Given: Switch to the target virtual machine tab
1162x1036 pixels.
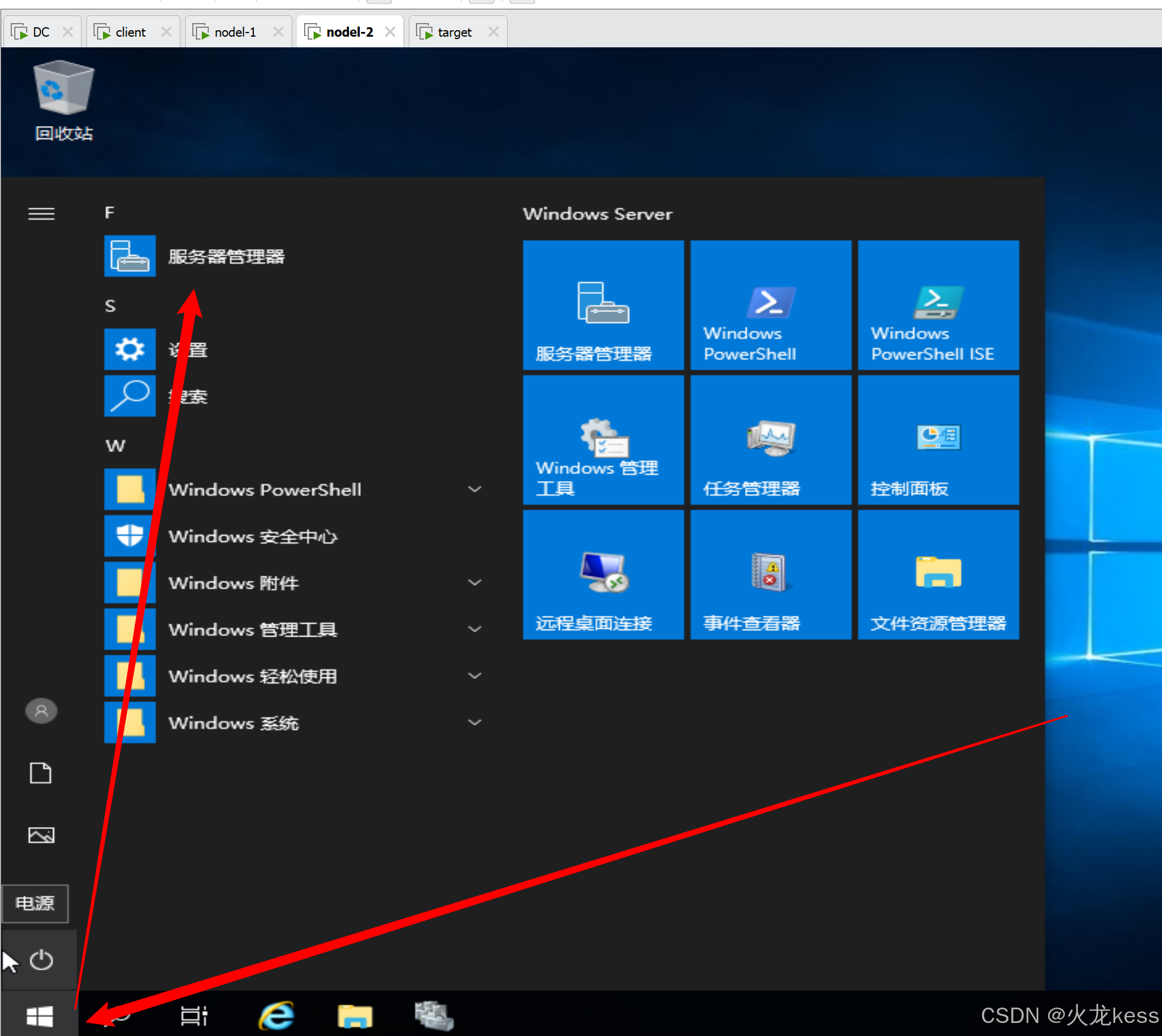Looking at the screenshot, I should click(454, 32).
